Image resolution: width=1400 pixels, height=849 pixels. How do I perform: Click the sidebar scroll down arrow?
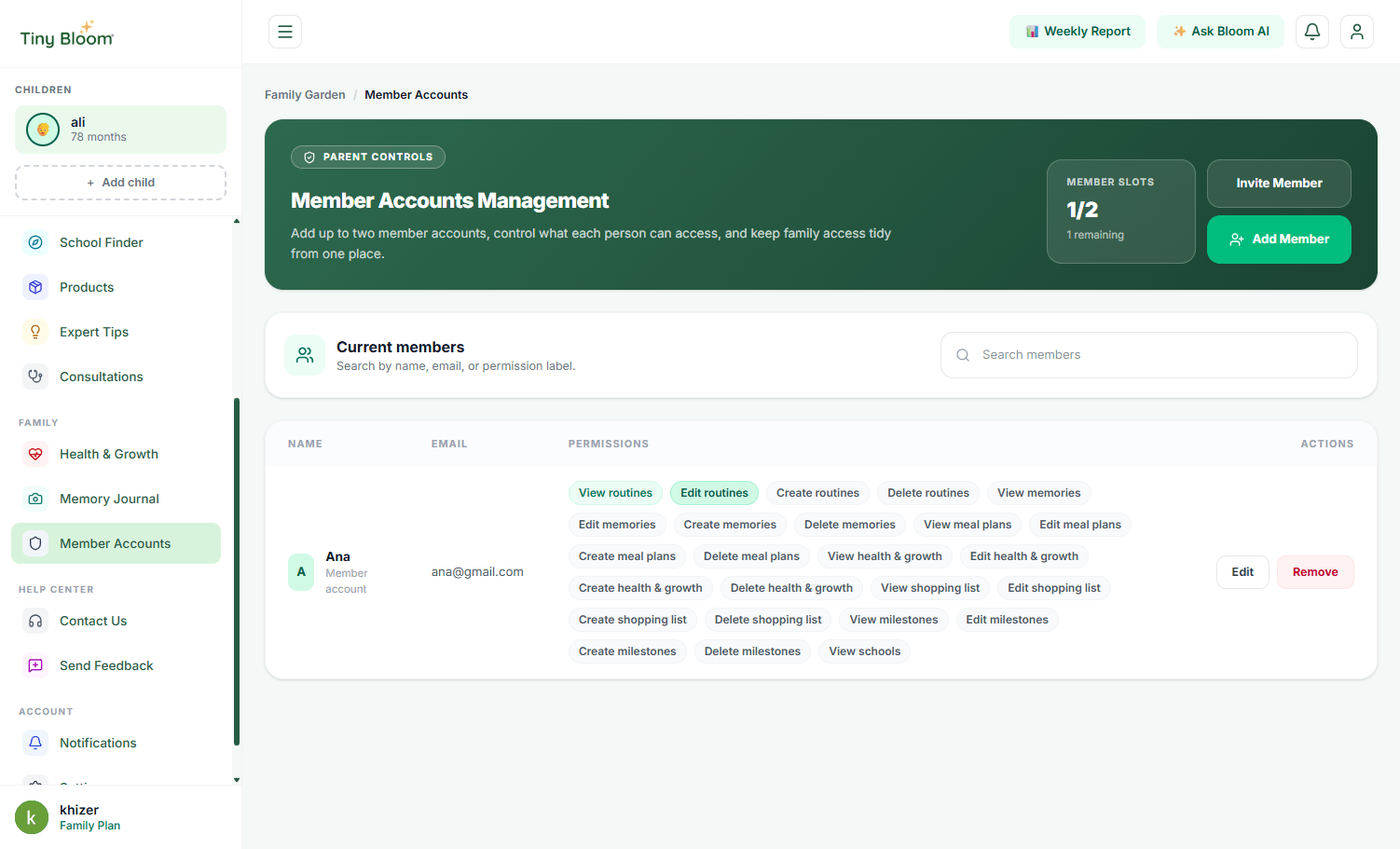point(237,780)
